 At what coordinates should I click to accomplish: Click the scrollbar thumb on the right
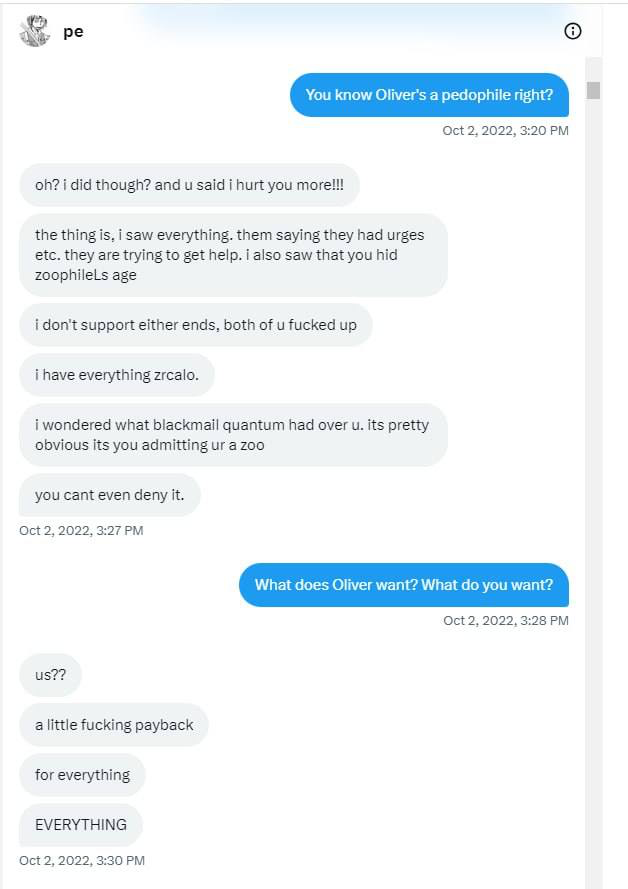[593, 91]
